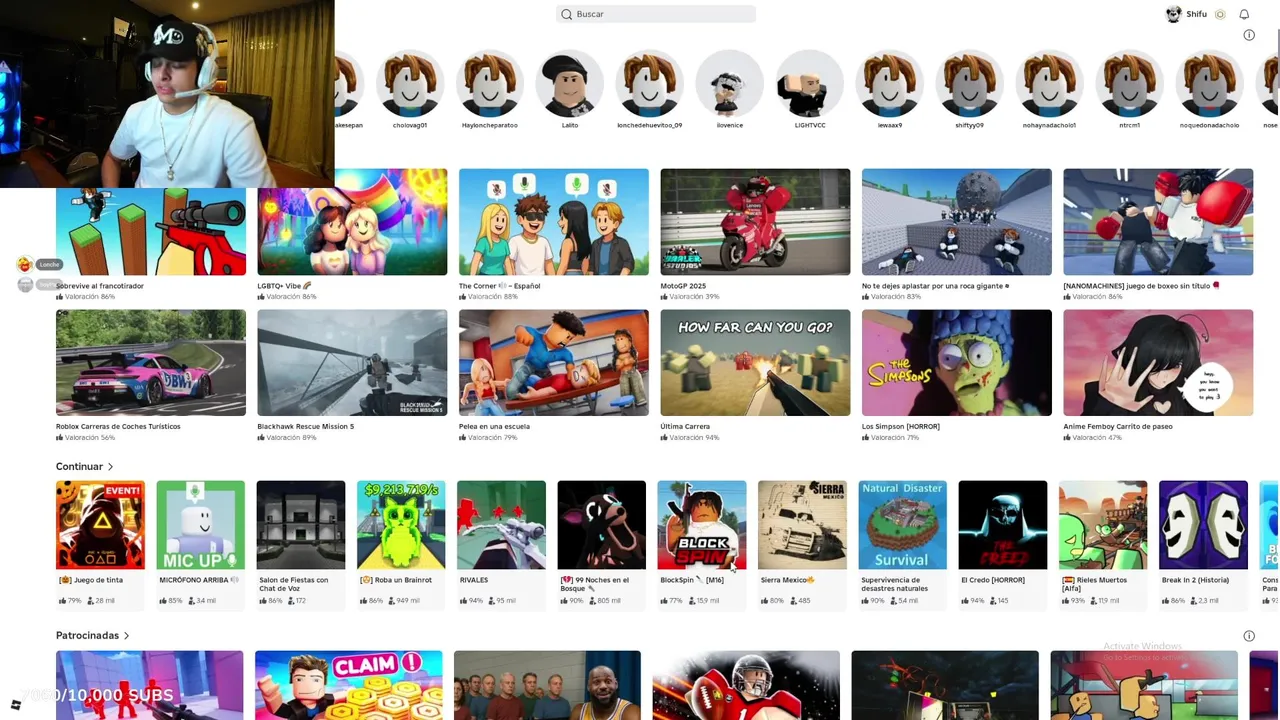Open Los Simpson [HORROR] thumbnail
The image size is (1280, 720).
click(x=957, y=363)
